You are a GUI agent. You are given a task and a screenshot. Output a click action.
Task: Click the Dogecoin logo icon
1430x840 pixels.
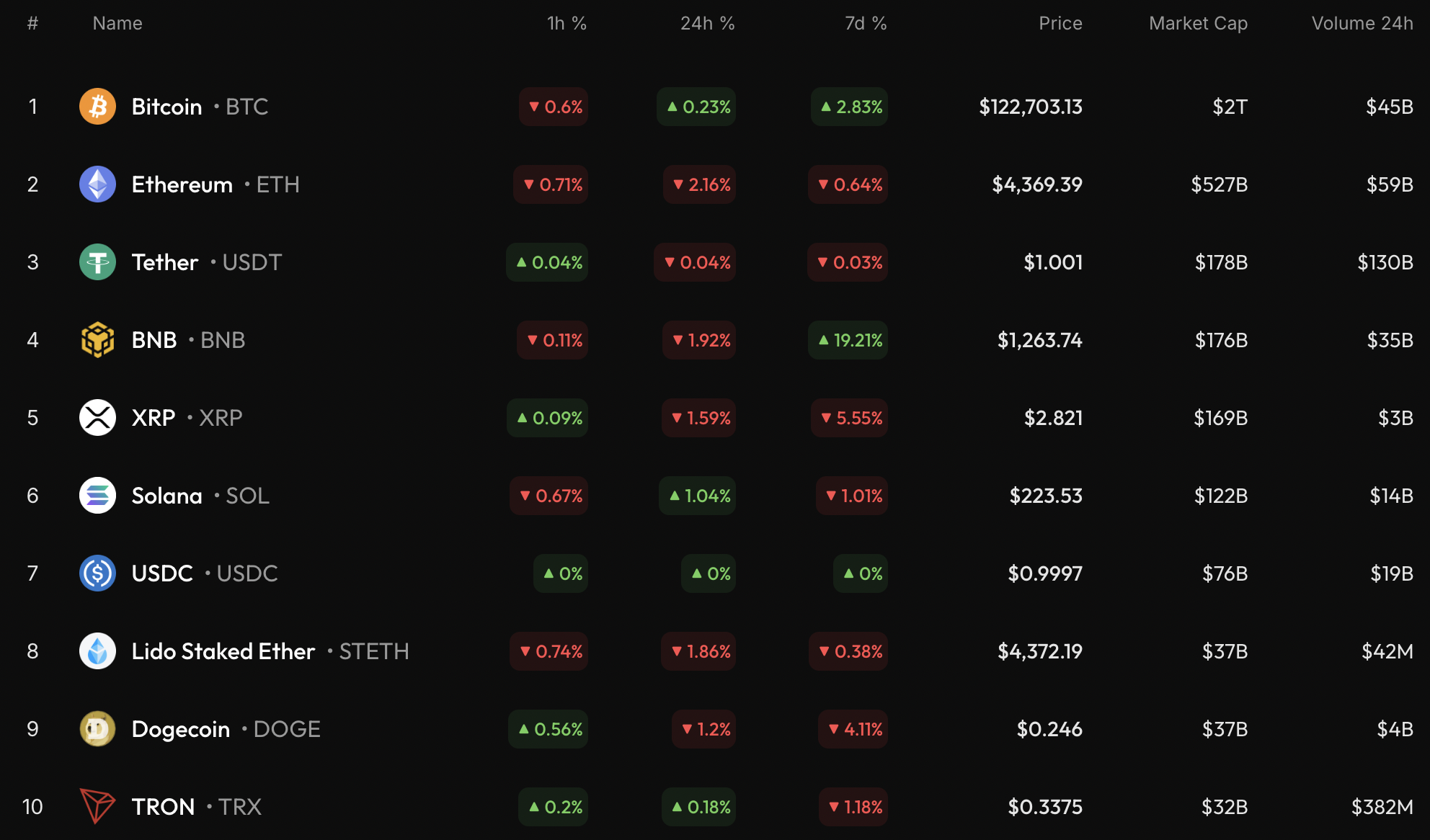coord(97,729)
